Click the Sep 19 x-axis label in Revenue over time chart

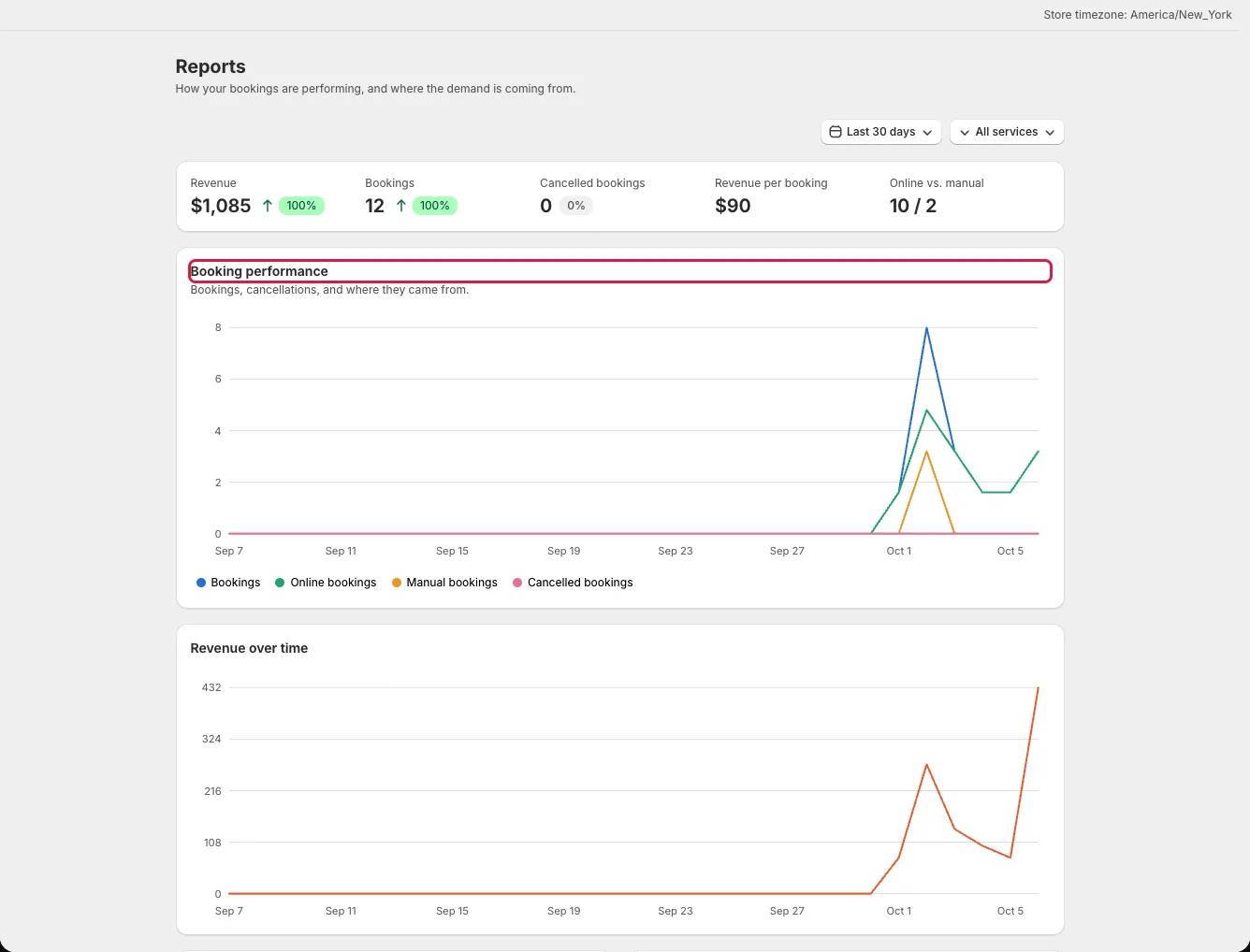[564, 911]
